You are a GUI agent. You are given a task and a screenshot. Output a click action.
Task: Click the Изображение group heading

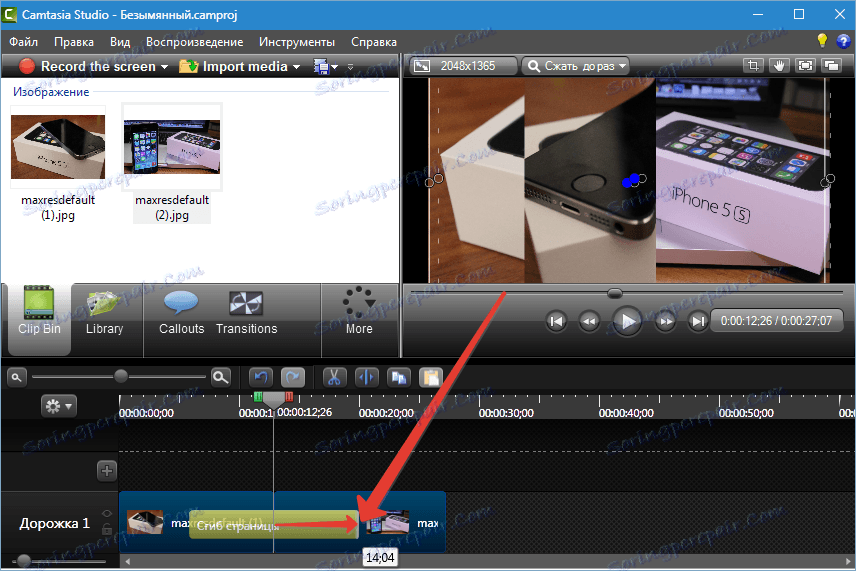click(x=51, y=92)
